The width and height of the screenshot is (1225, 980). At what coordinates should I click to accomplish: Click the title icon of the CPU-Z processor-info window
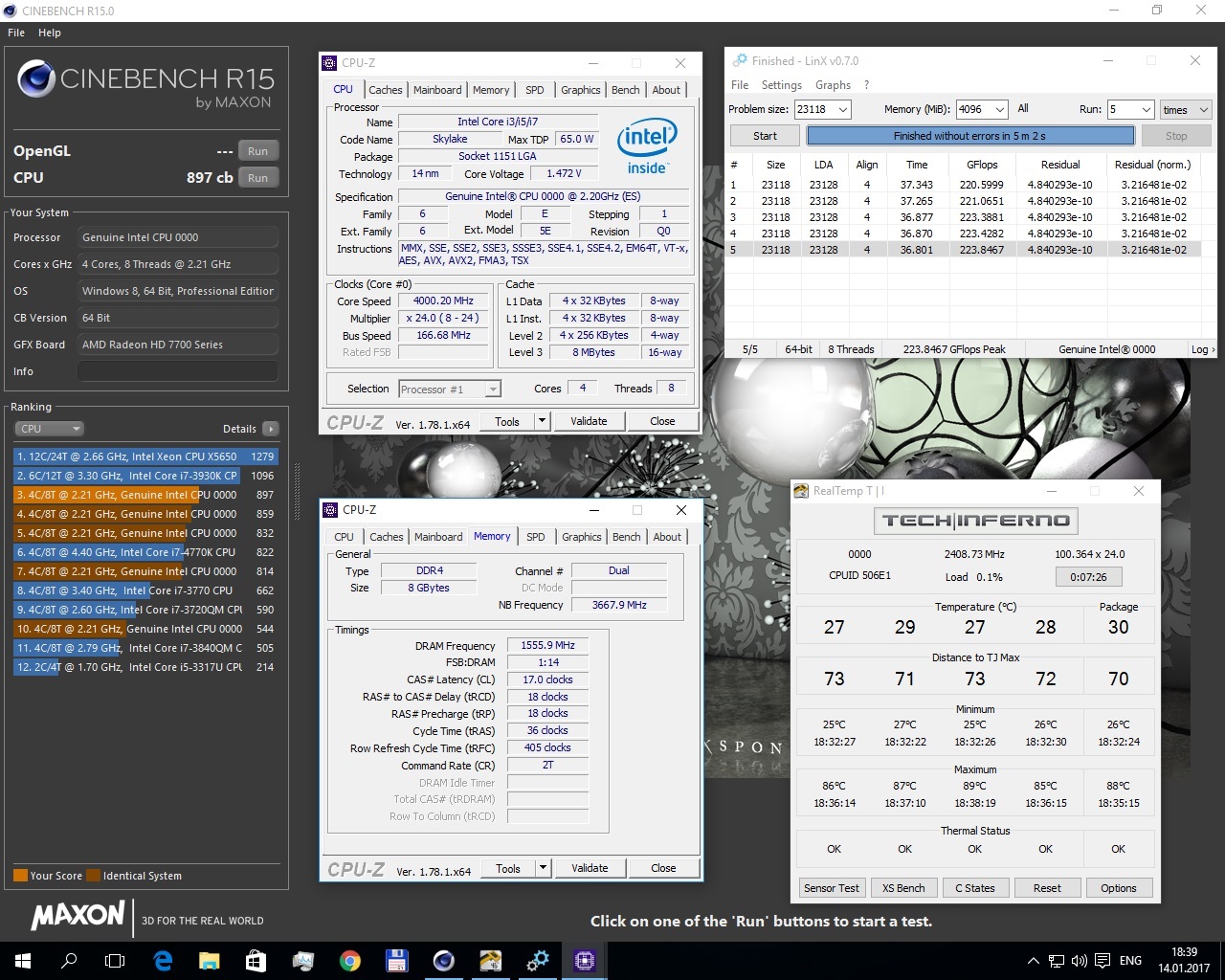pyautogui.click(x=330, y=63)
